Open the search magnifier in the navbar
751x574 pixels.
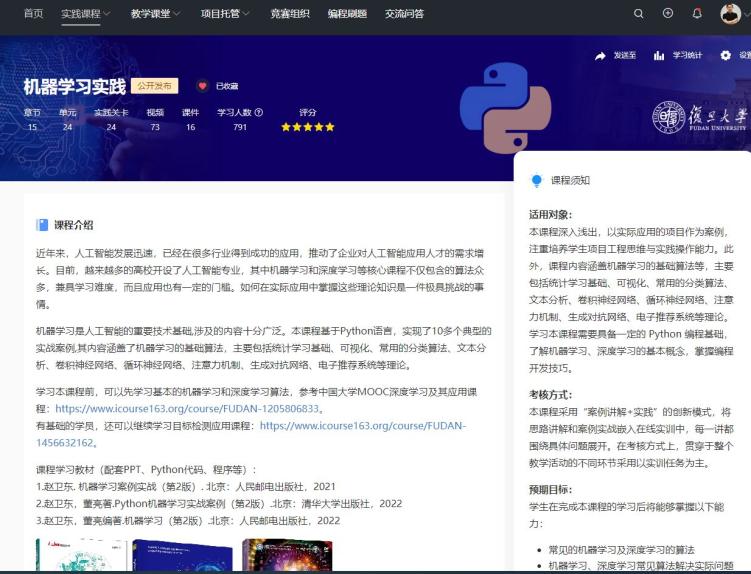click(x=638, y=14)
